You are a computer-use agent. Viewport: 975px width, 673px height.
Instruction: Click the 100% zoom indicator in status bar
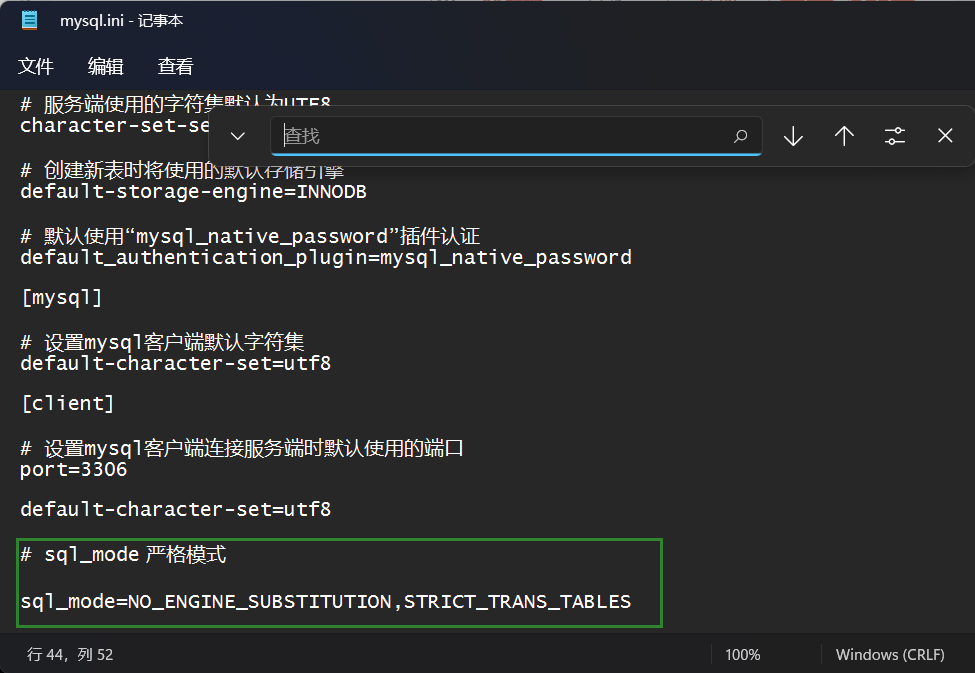tap(742, 654)
